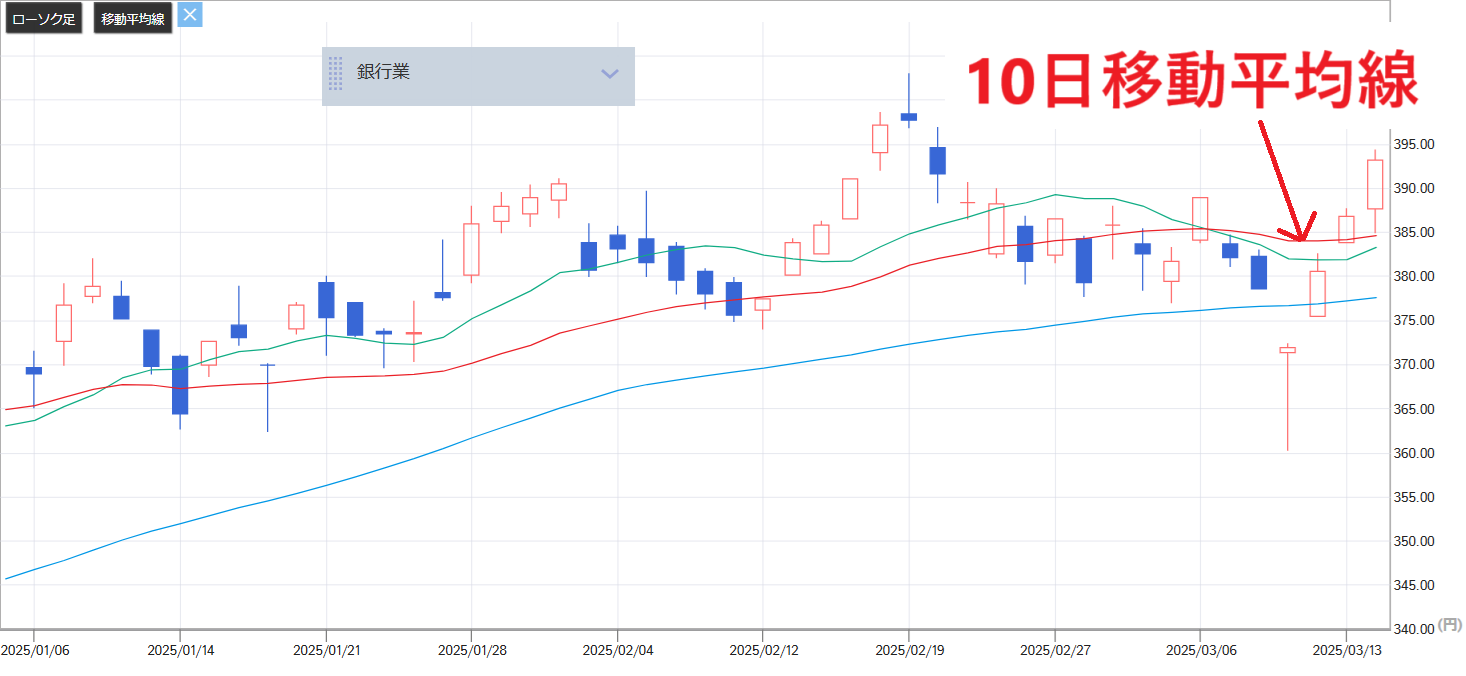Click the 2025/03/13 date label
Screen dimensions: 1466x676
coord(1346,650)
